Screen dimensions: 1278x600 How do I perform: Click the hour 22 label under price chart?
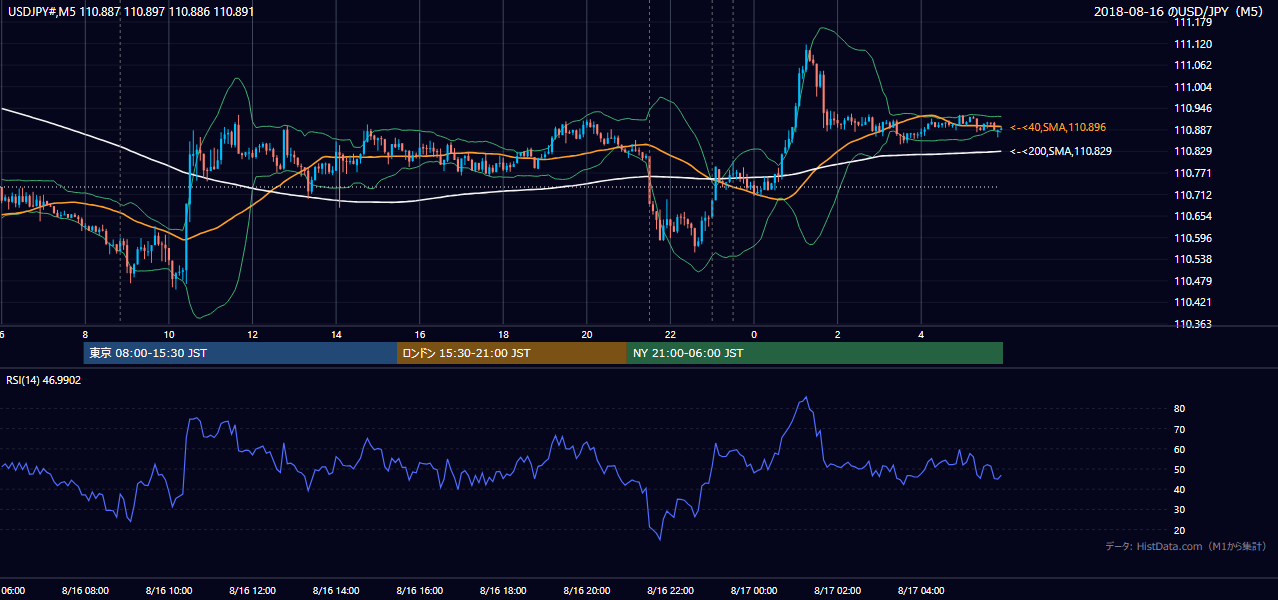671,334
